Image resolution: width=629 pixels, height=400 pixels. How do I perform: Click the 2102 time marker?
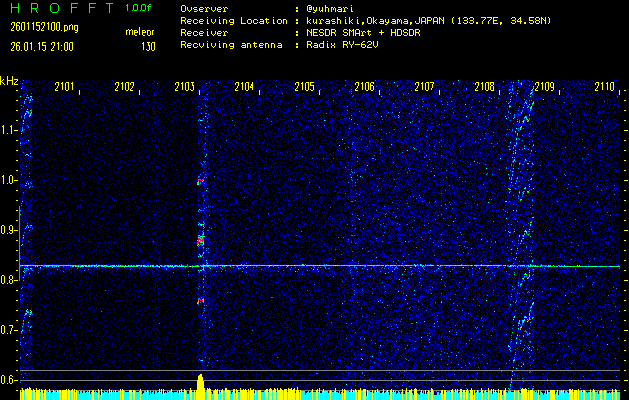(124, 86)
